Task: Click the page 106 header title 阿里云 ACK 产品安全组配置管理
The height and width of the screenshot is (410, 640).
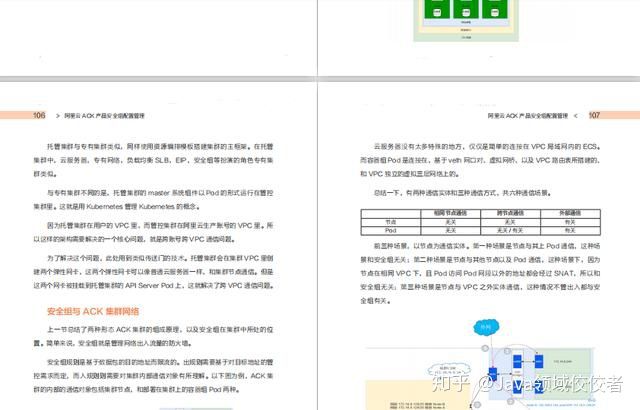Action: 104,116
